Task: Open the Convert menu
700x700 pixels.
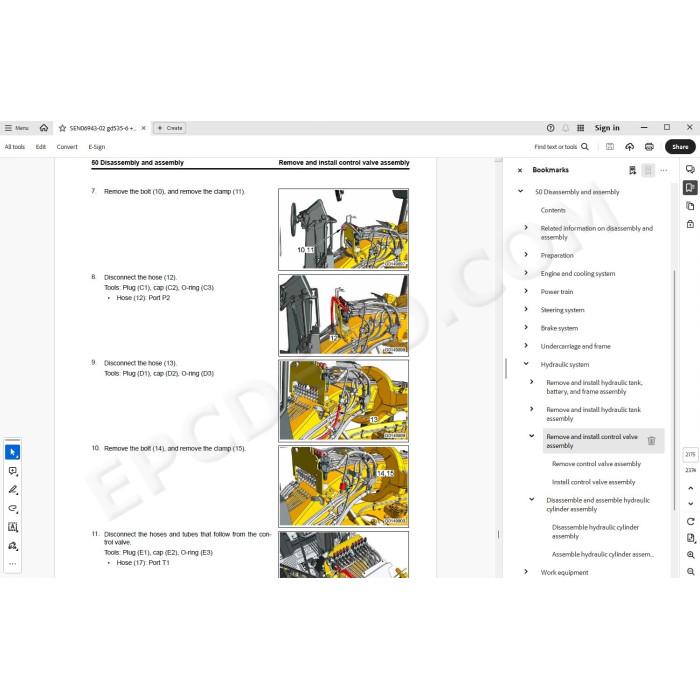Action: (x=67, y=147)
